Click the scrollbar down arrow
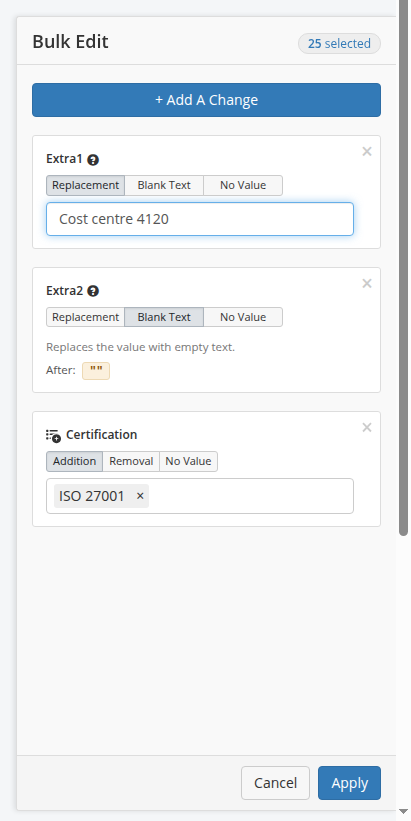 click(403, 812)
